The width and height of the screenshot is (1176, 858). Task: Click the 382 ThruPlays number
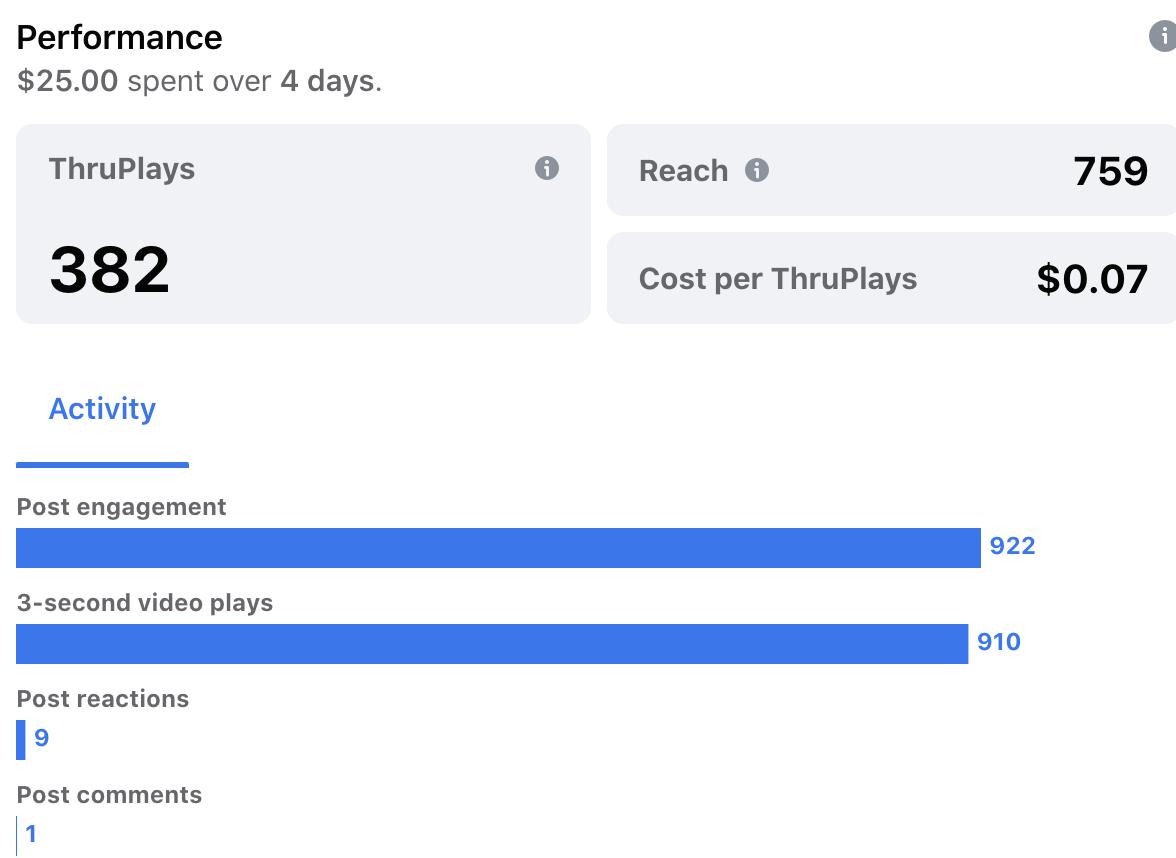(x=110, y=270)
